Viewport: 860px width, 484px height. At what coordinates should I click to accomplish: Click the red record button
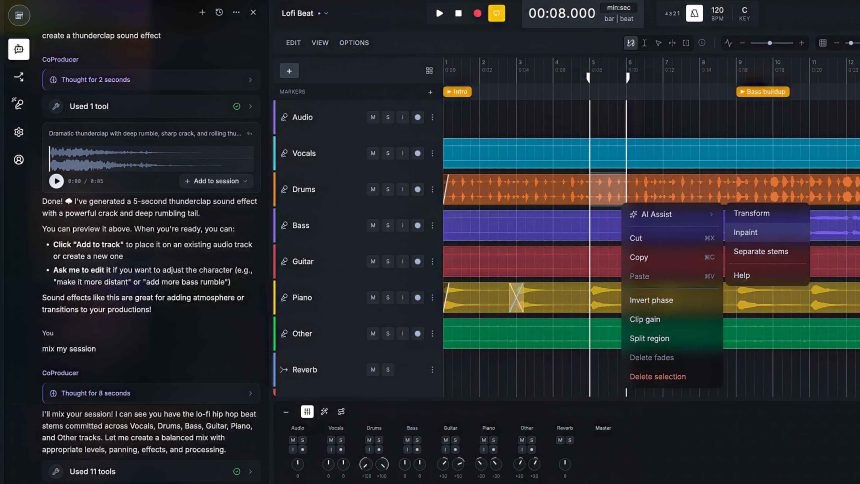pos(477,13)
